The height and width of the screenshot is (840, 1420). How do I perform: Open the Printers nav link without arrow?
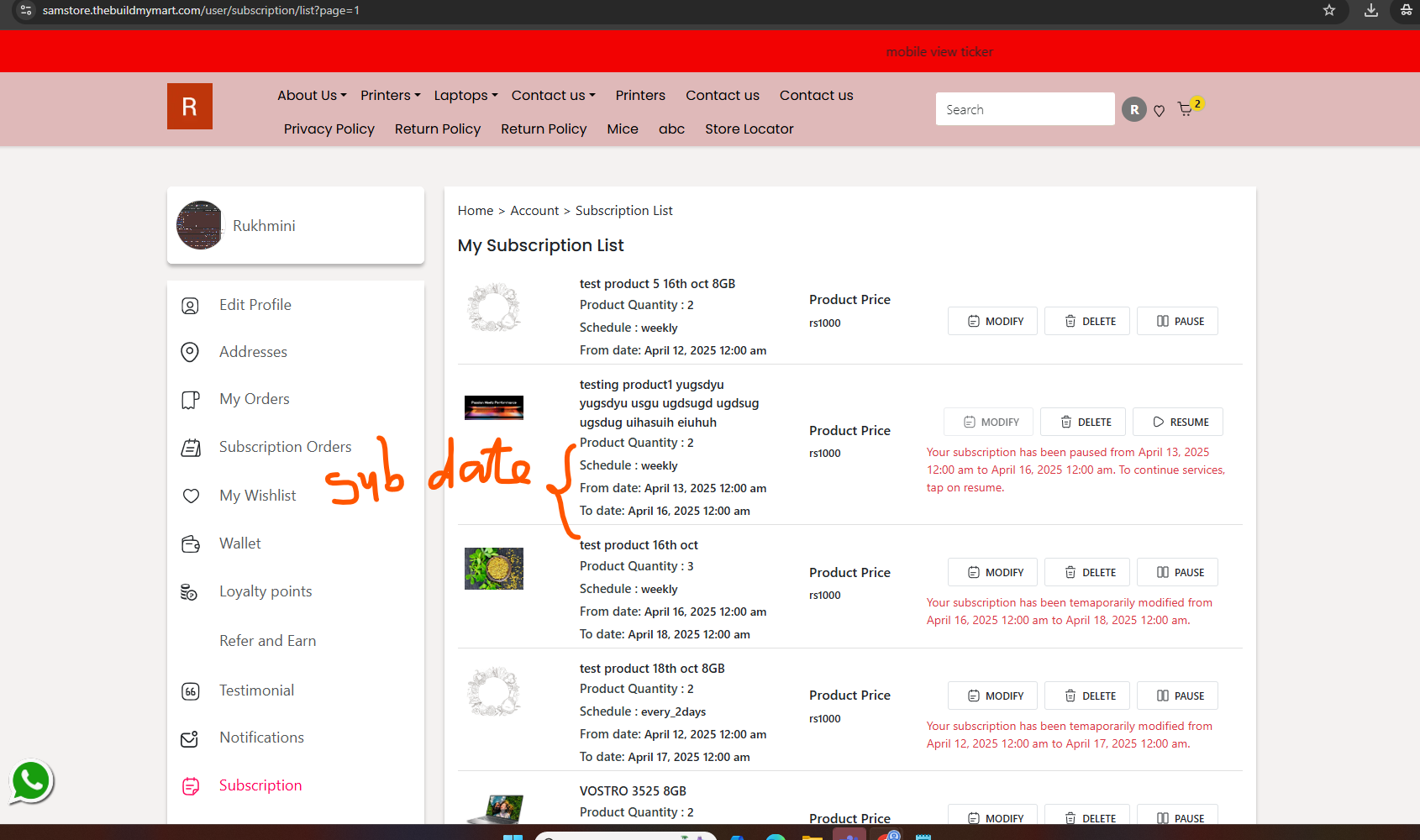[x=640, y=95]
